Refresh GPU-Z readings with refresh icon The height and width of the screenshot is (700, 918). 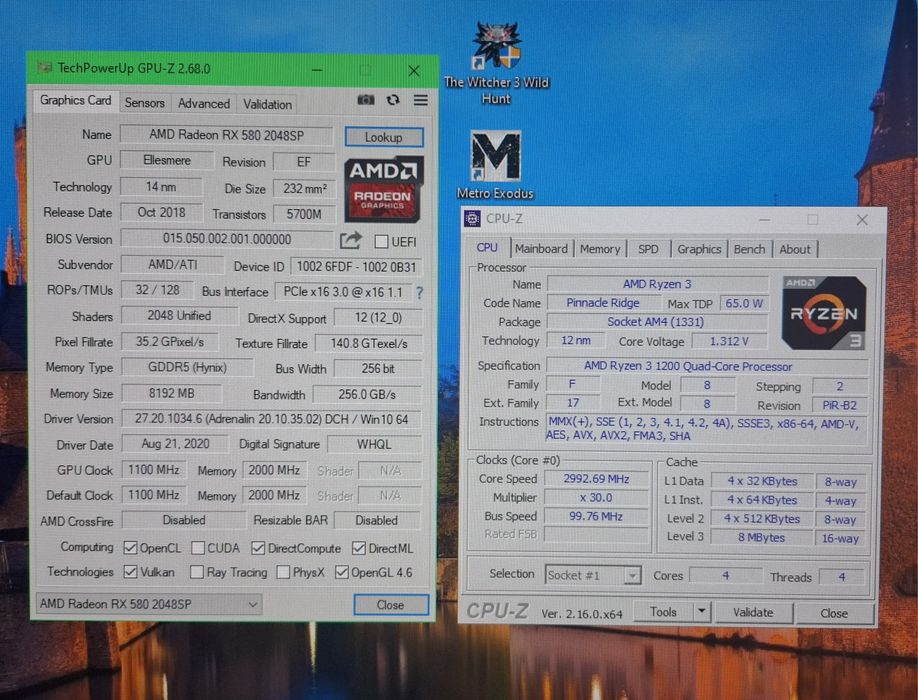pyautogui.click(x=393, y=100)
